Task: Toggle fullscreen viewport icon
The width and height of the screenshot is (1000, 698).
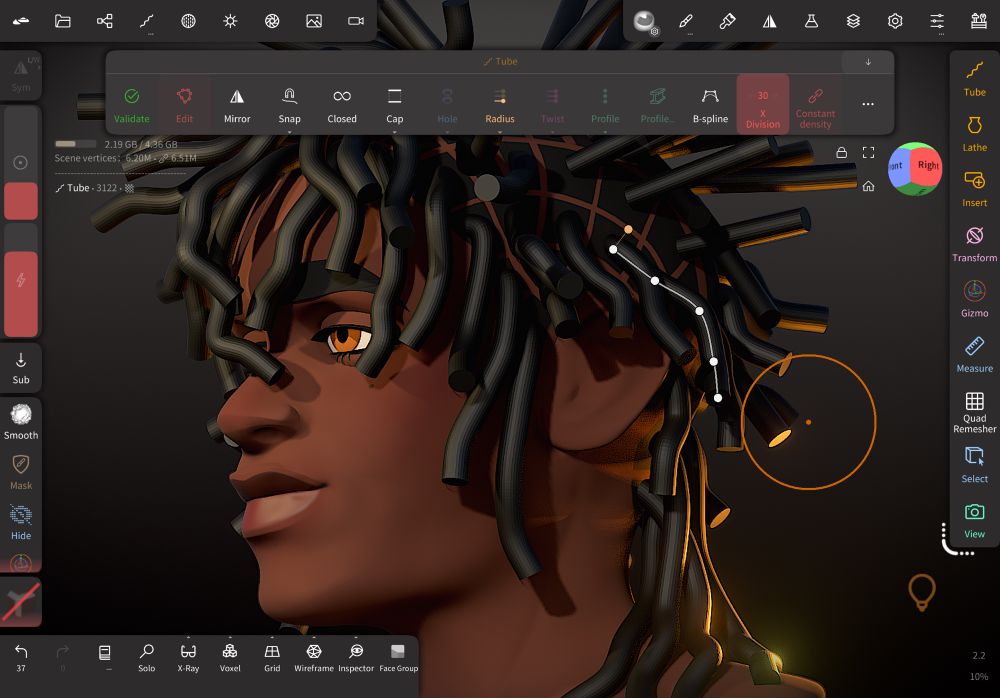Action: coord(868,152)
